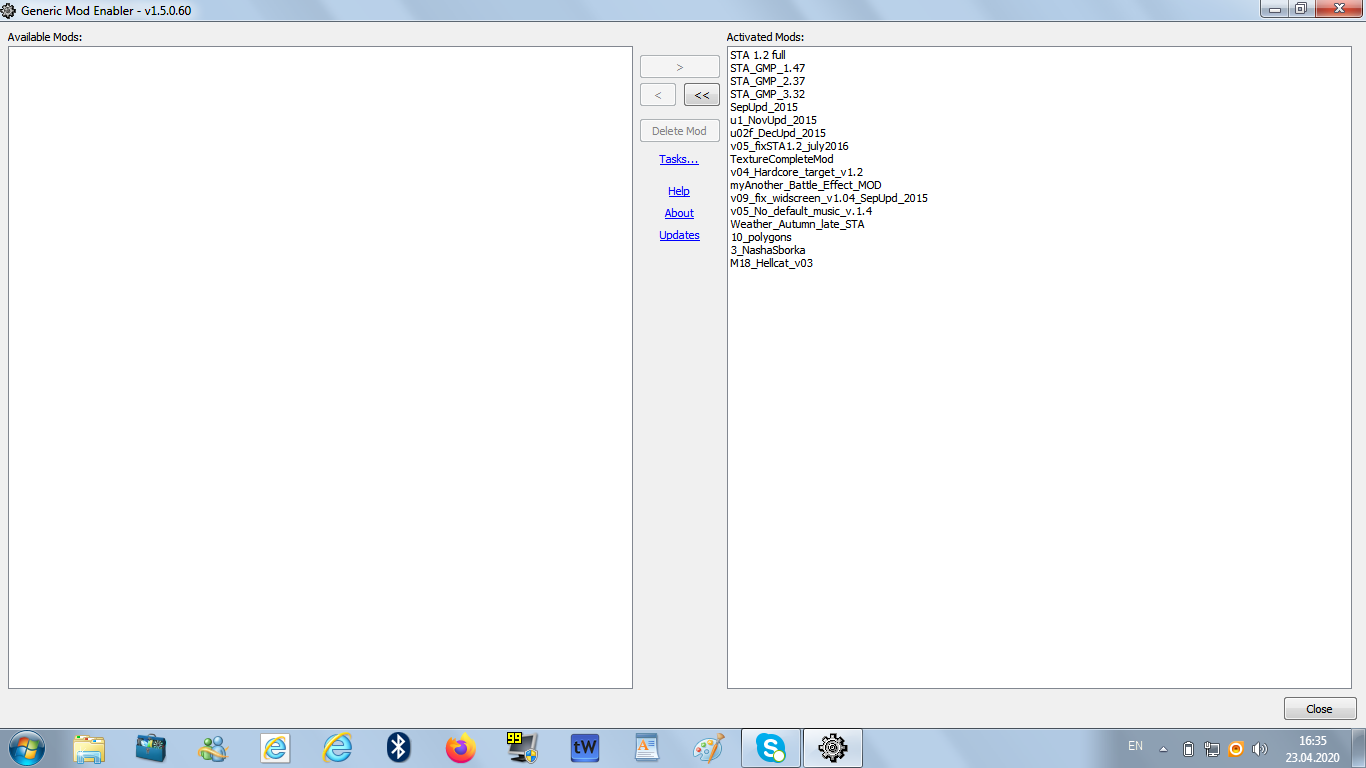1366x768 pixels.
Task: Open the Tasks... link
Action: (679, 159)
